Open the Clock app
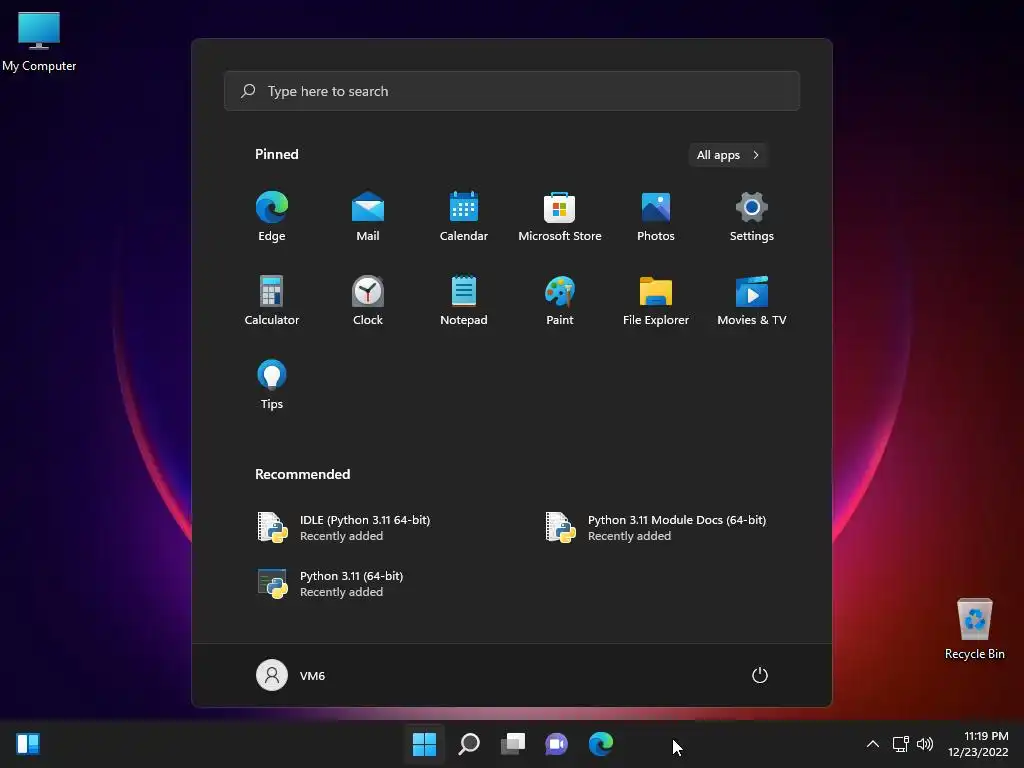The image size is (1024, 768). tap(368, 300)
